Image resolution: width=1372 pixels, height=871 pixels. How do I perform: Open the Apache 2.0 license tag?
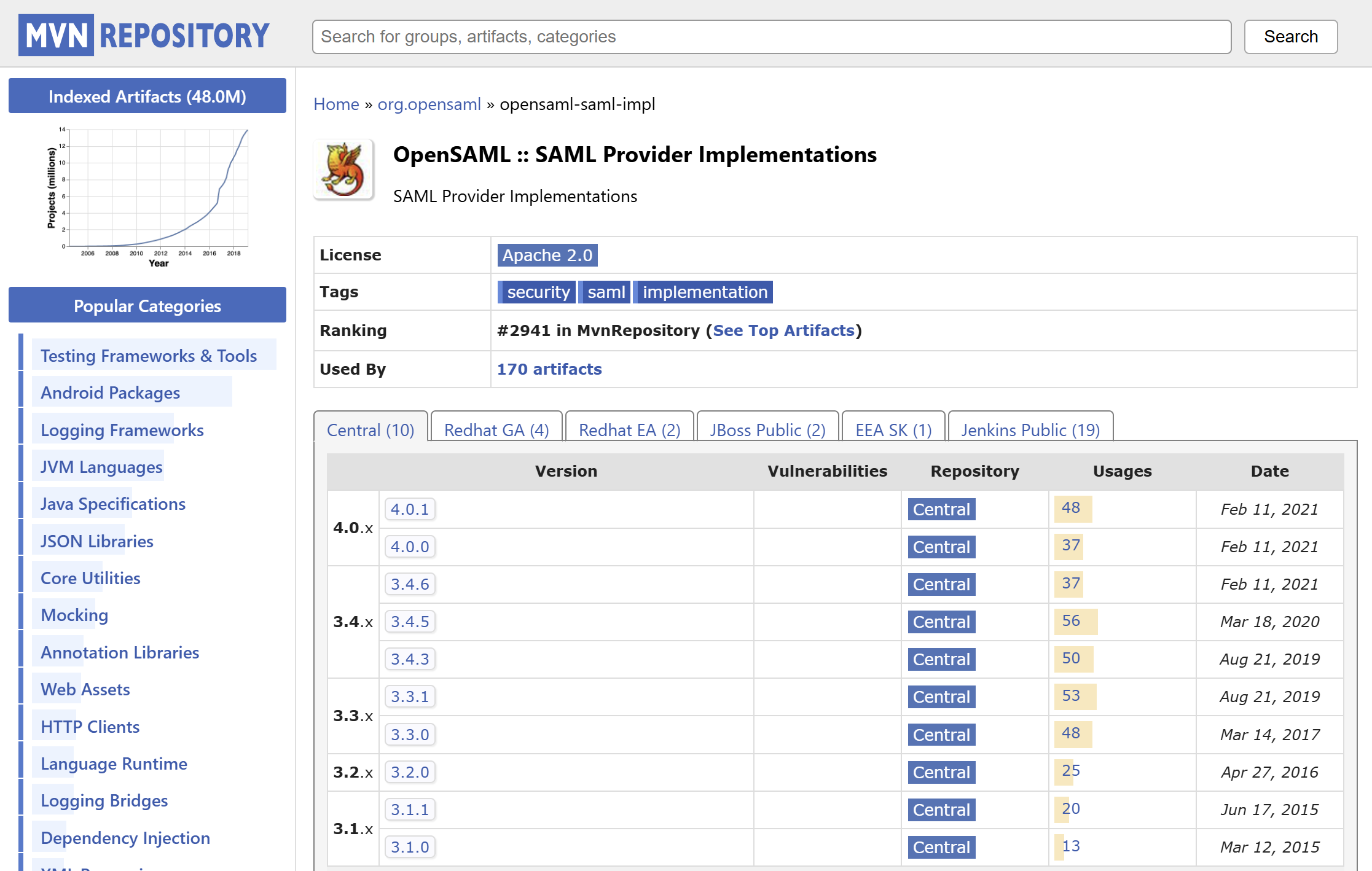547,255
